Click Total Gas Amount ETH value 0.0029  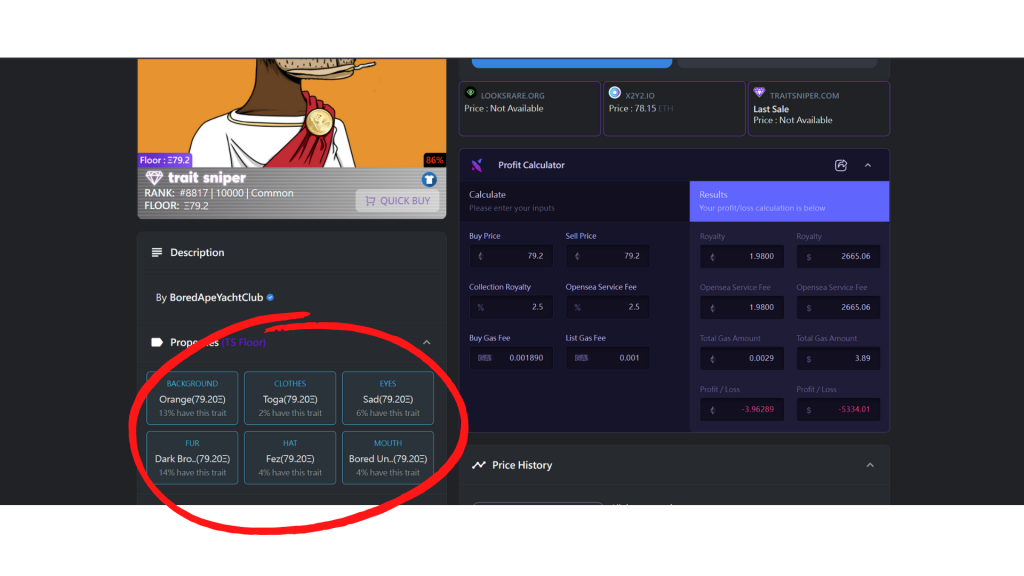pyautogui.click(x=742, y=359)
